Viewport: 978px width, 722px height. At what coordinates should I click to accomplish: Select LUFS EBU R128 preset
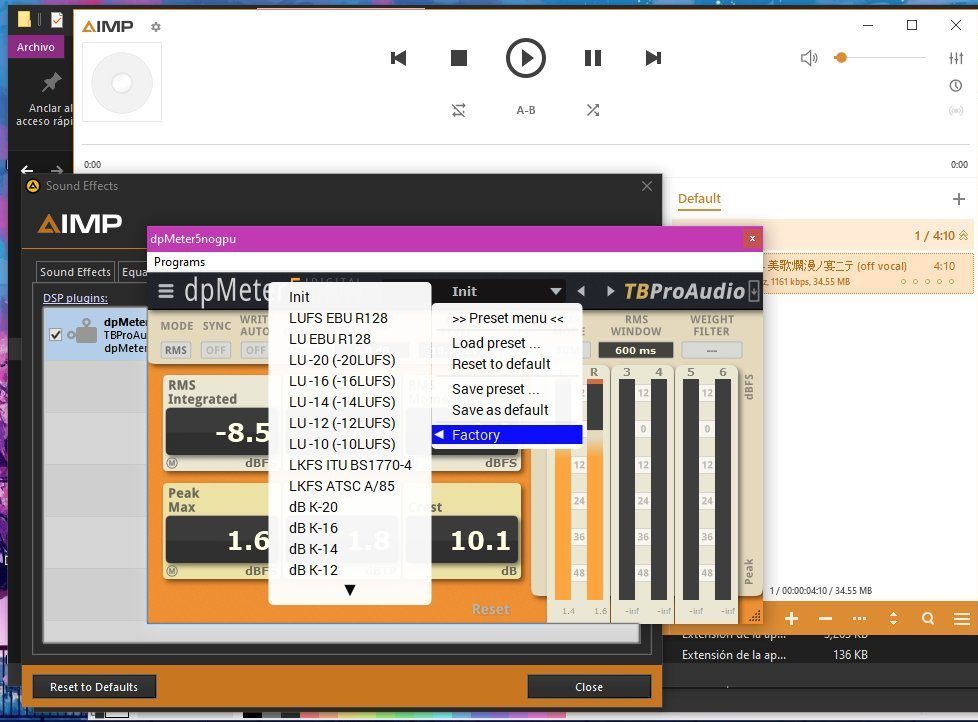[350, 318]
